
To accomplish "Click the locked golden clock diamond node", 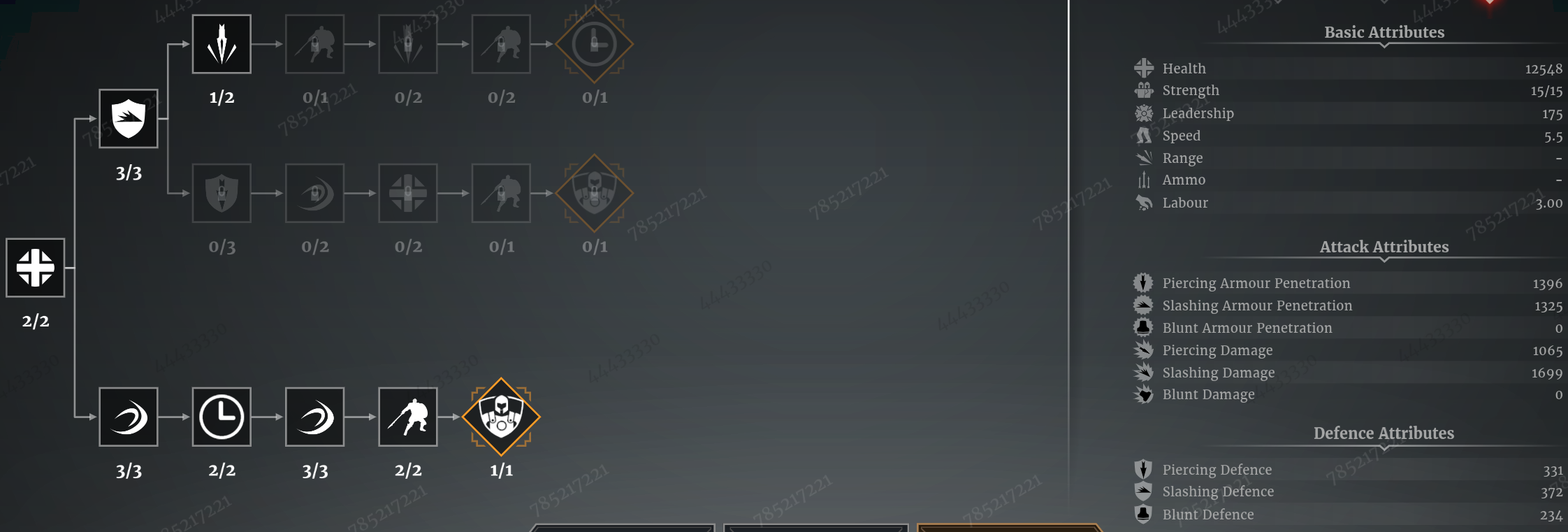I will coord(595,44).
